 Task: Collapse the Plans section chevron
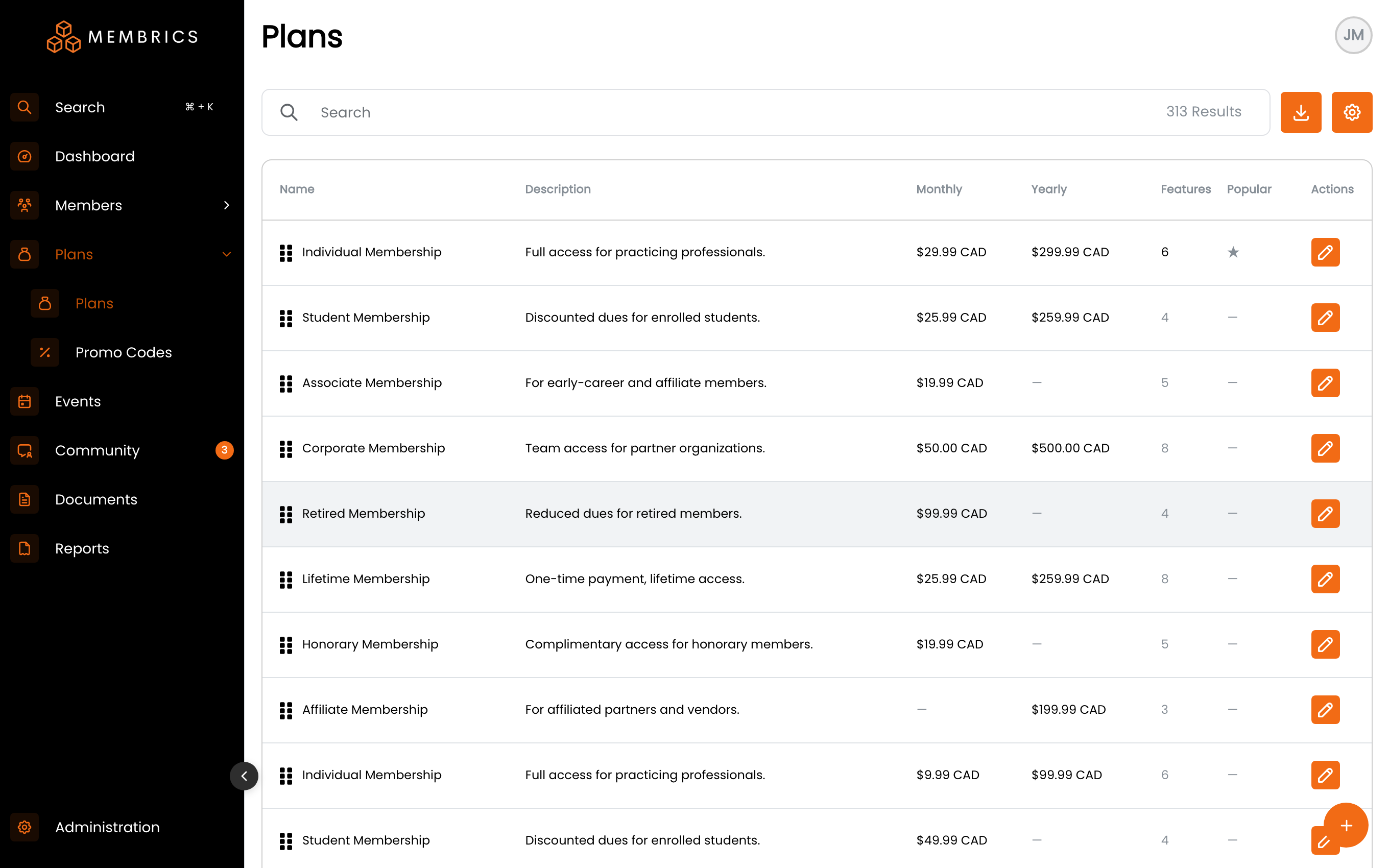(227, 254)
